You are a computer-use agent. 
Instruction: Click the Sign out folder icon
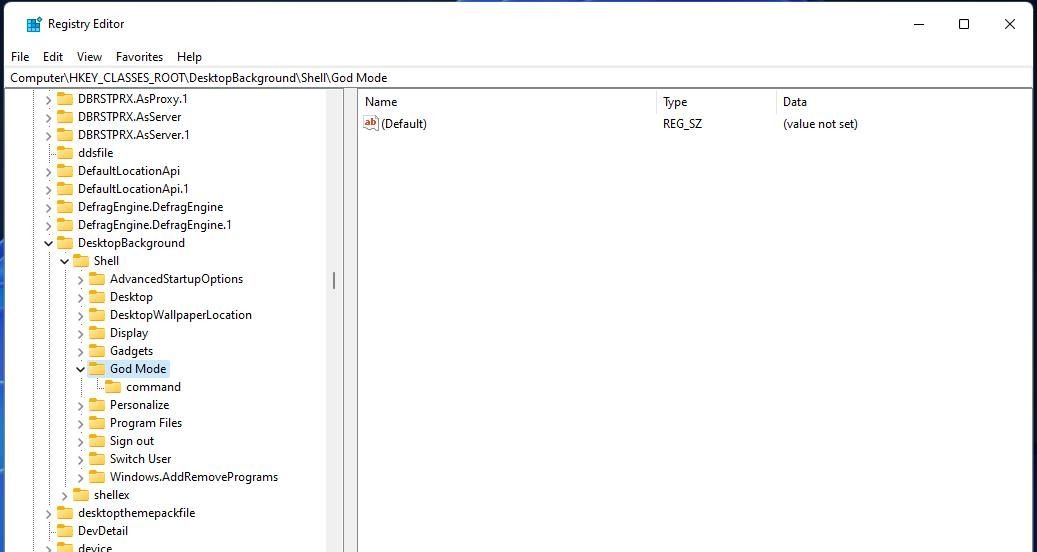coord(97,440)
